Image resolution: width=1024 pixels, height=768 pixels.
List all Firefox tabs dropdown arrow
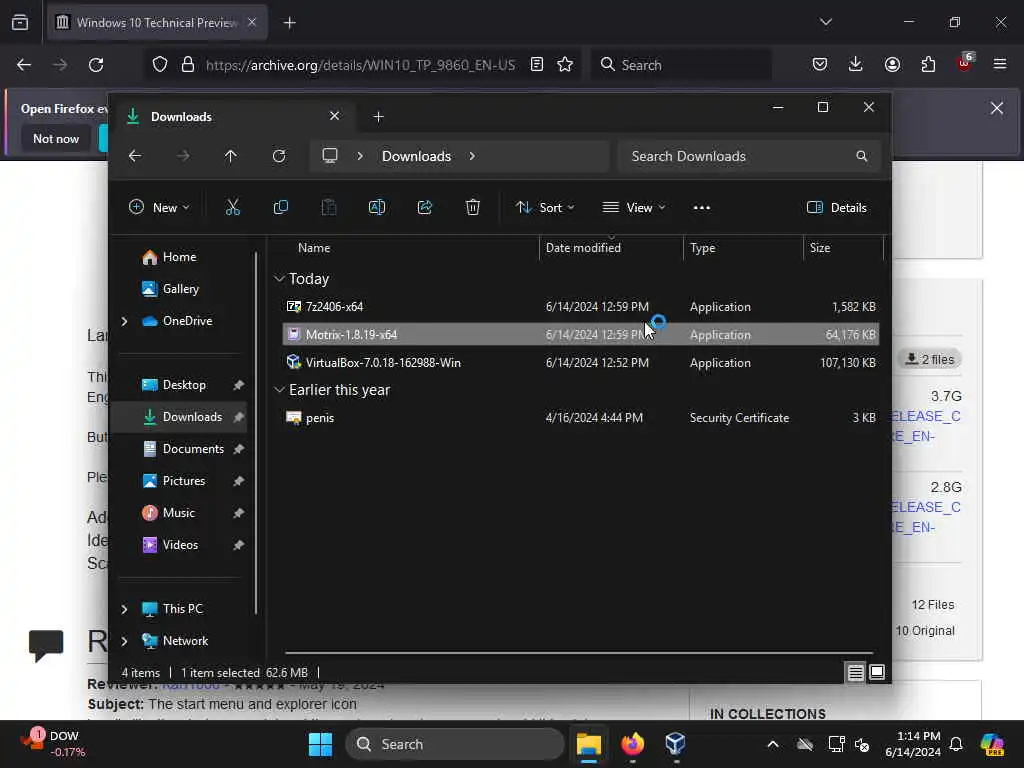[825, 22]
